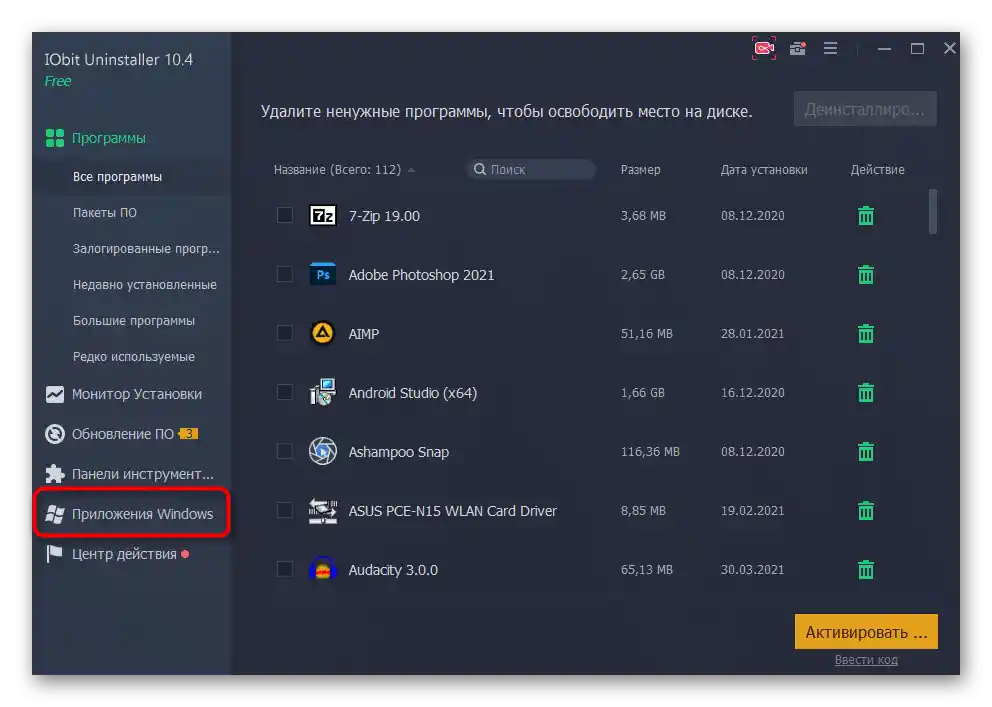Check the Android Studio (x64) checkbox

point(285,392)
